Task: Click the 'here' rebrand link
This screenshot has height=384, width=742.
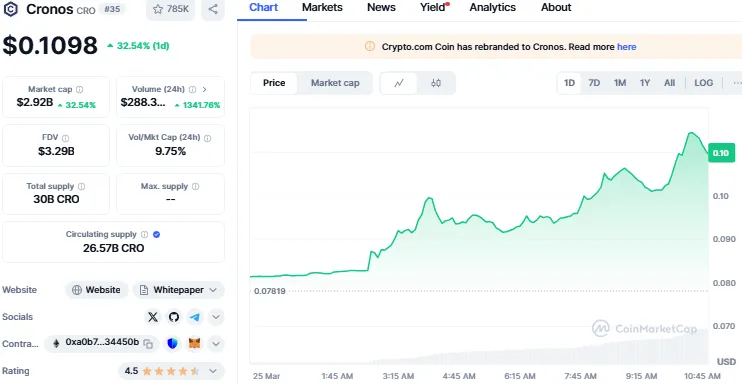Action: pos(627,47)
